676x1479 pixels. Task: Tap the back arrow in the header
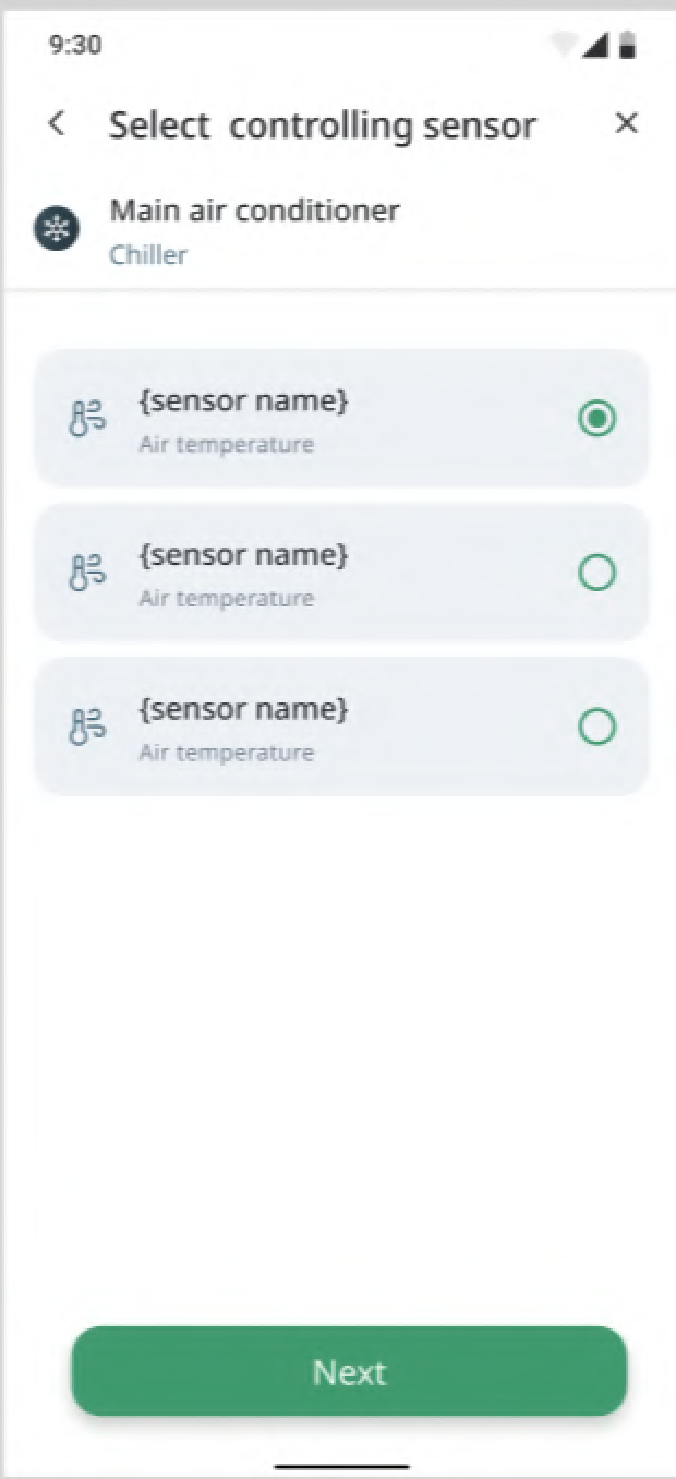click(57, 124)
